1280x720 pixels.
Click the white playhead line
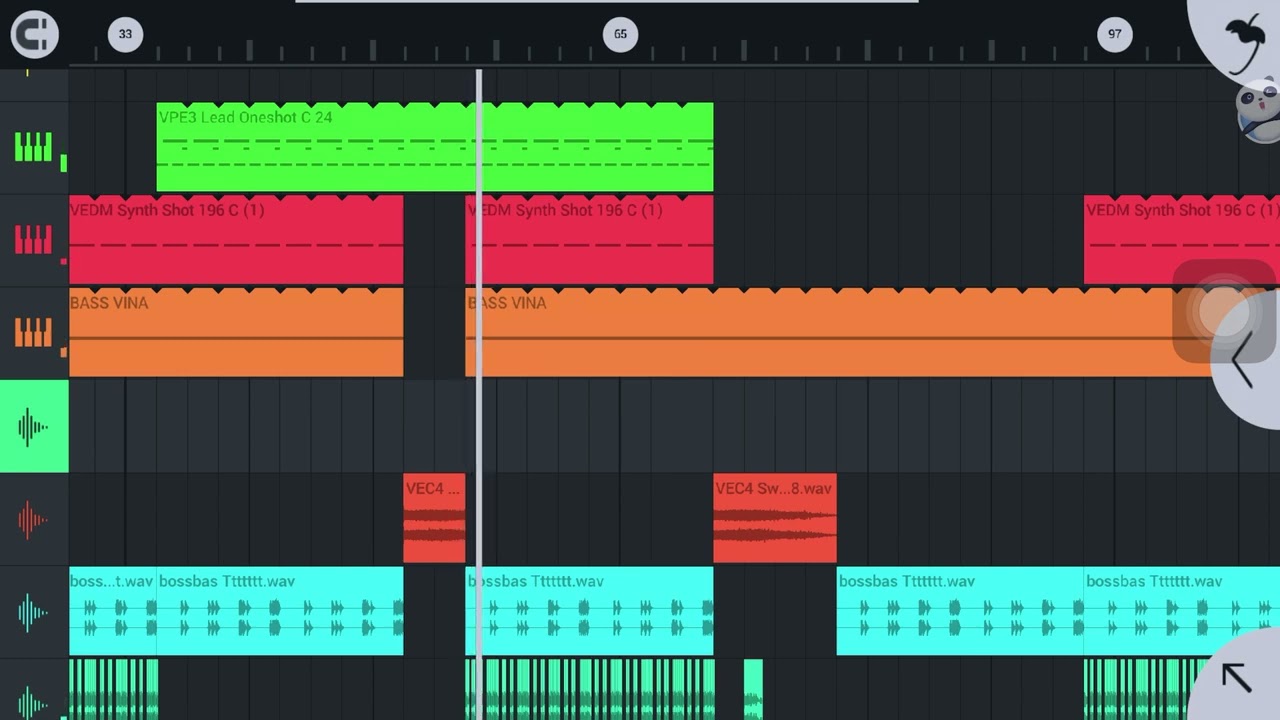[x=479, y=395]
